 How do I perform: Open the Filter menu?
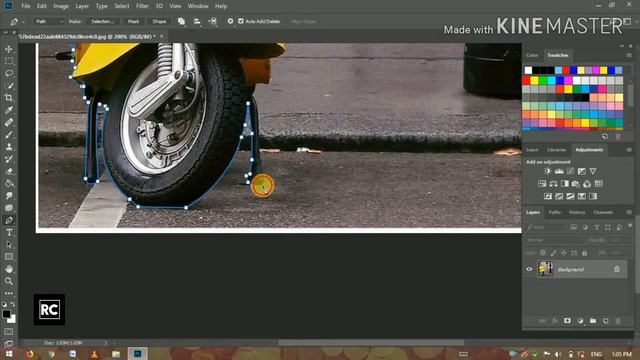point(142,6)
